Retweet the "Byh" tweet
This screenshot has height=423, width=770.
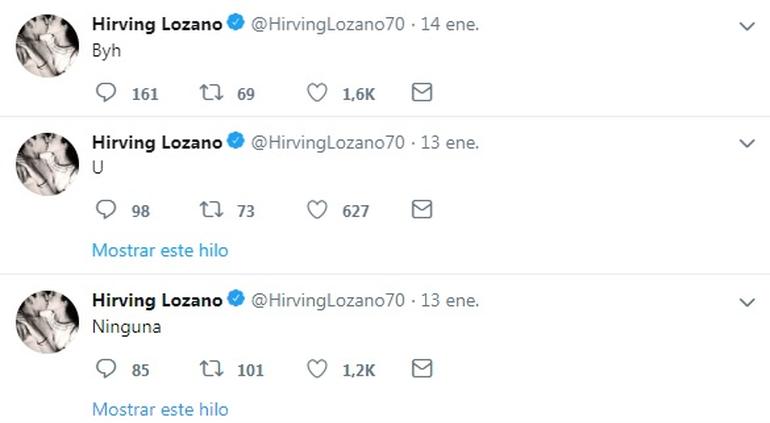[211, 93]
